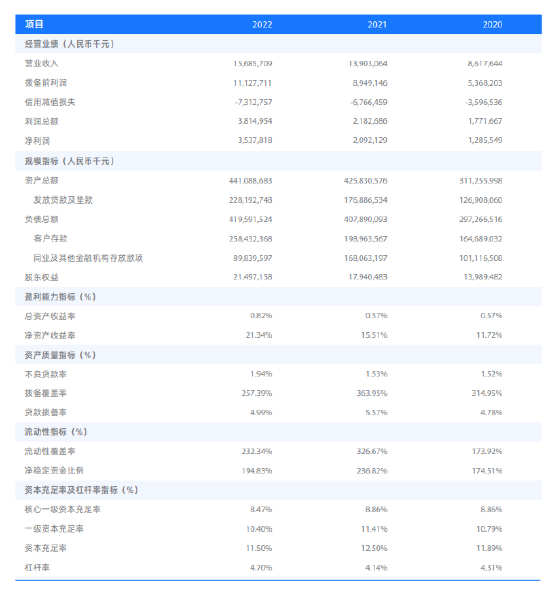Select the 营业收入 row label
This screenshot has width=550, height=589.
point(41,63)
